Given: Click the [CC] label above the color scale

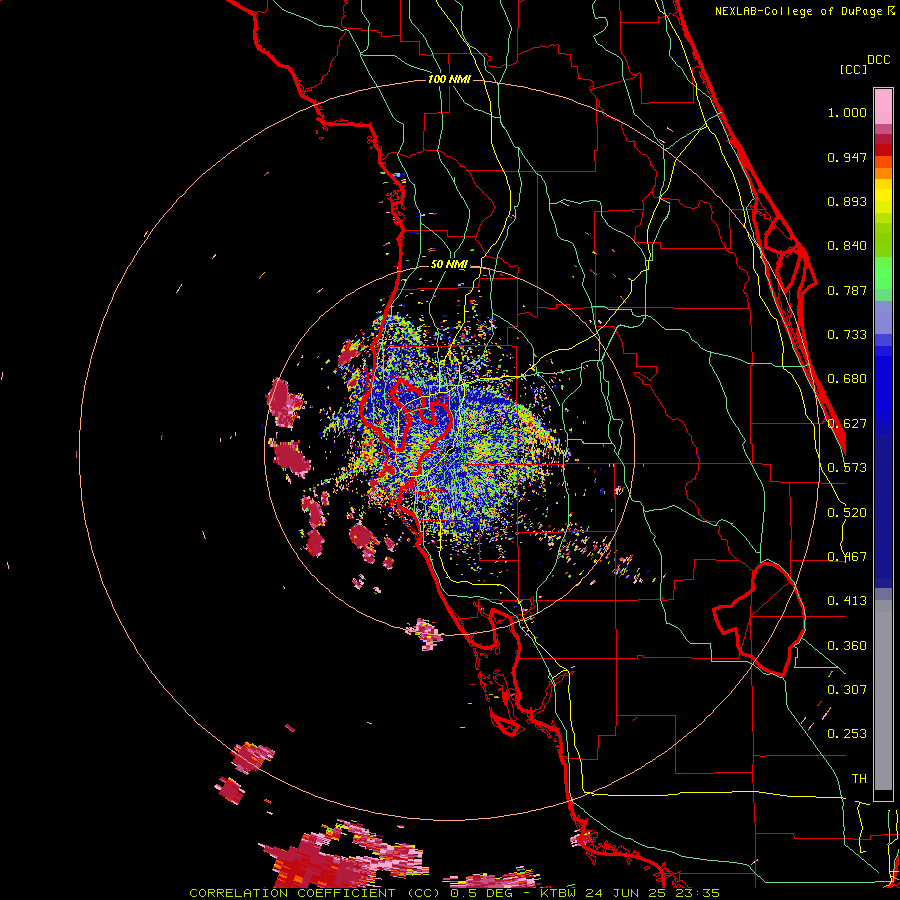Looking at the screenshot, I should point(853,69).
